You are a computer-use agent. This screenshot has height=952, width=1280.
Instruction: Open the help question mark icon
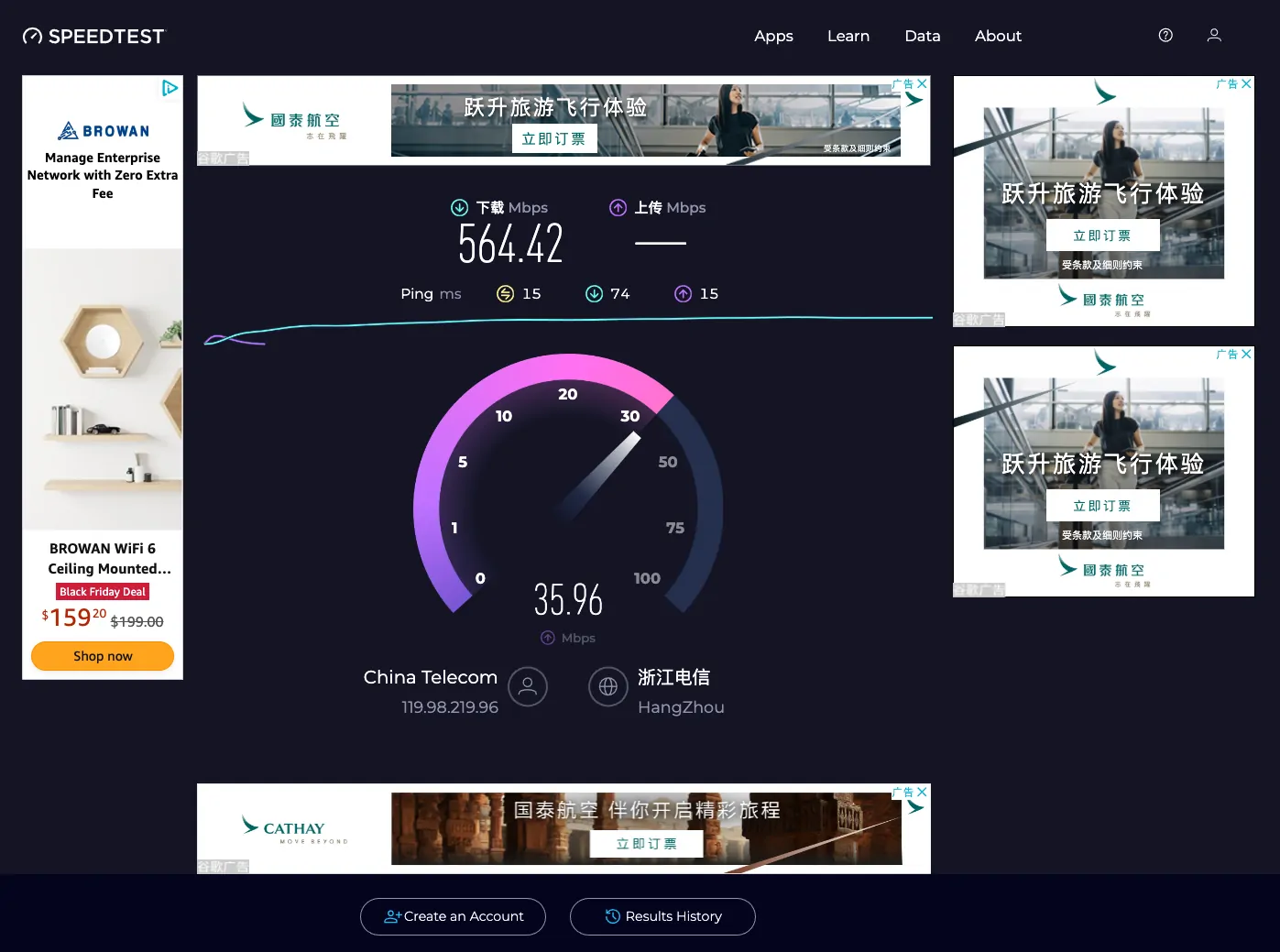pyautogui.click(x=1165, y=35)
